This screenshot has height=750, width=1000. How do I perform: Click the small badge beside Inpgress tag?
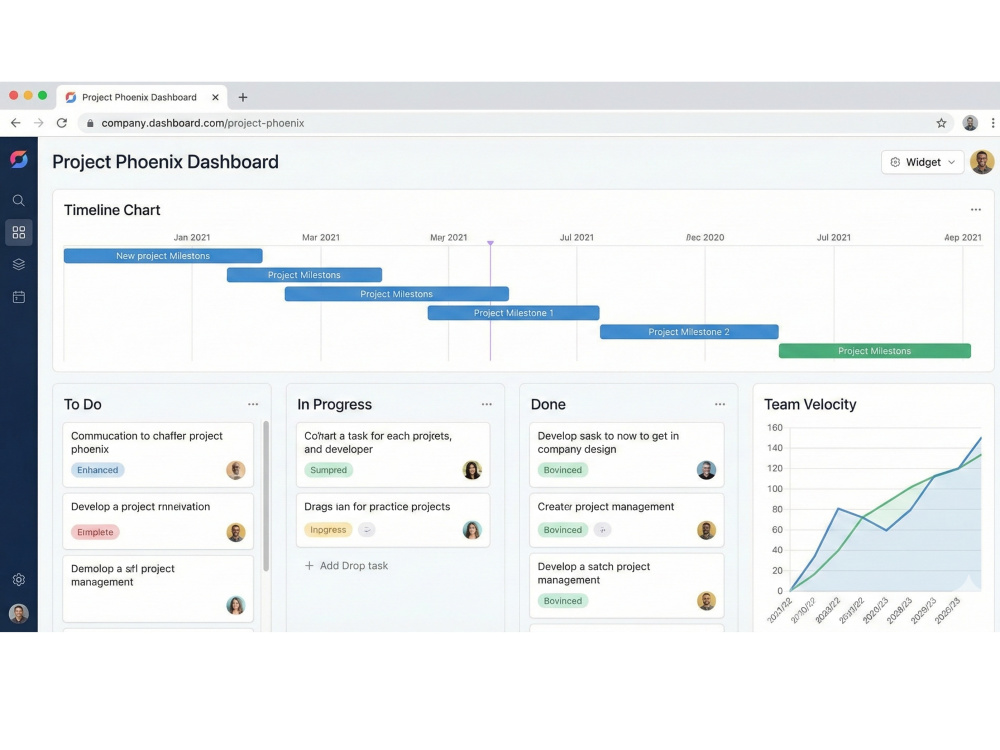(367, 529)
